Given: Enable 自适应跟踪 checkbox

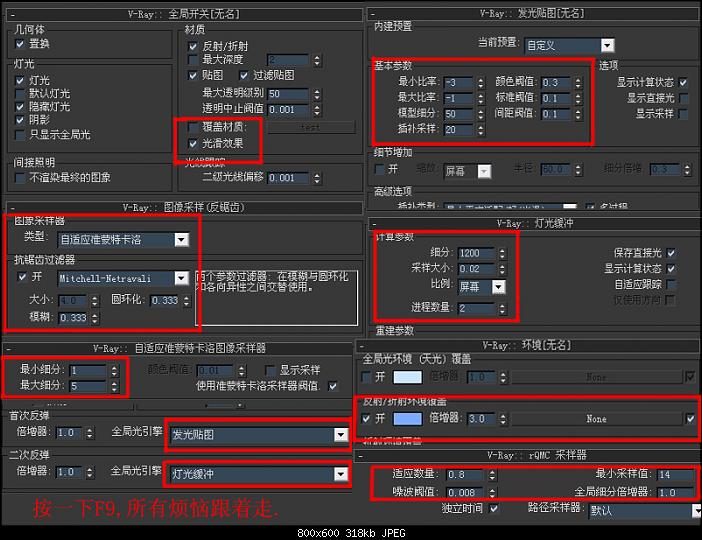Looking at the screenshot, I should coord(671,284).
